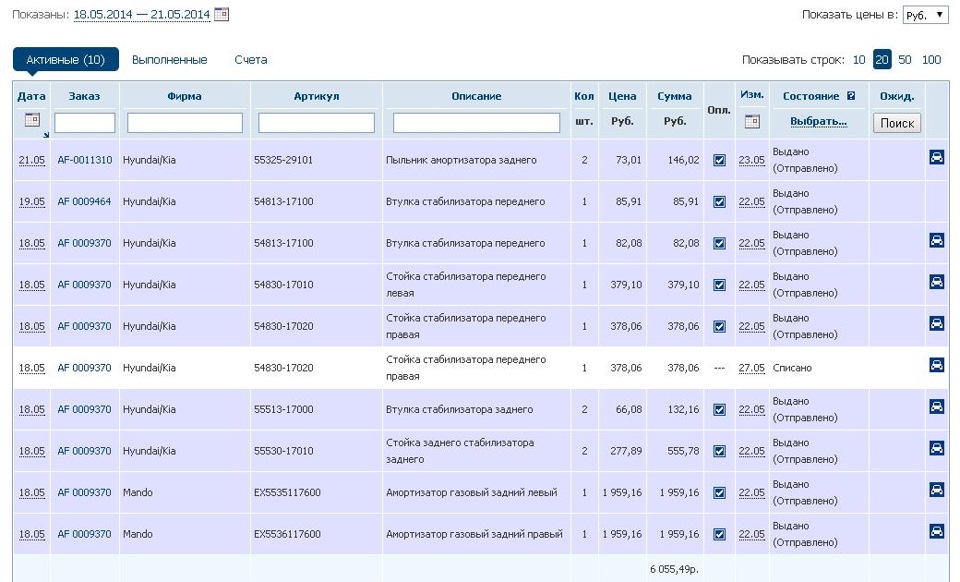Switch to the Выполненные tab
The image size is (960, 582).
(169, 60)
